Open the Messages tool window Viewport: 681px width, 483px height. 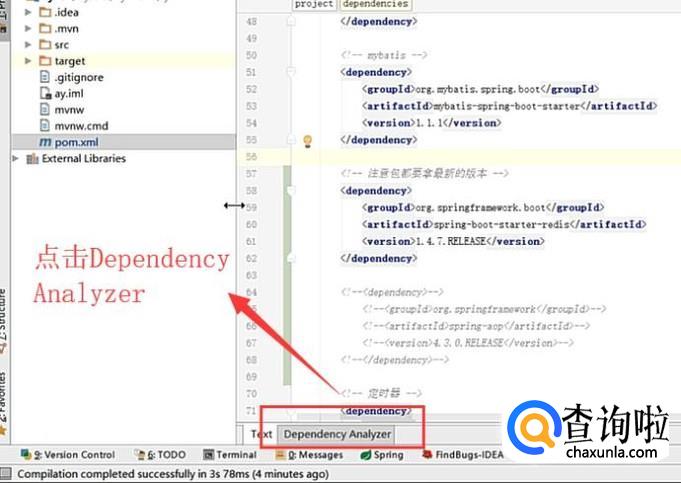[314, 455]
